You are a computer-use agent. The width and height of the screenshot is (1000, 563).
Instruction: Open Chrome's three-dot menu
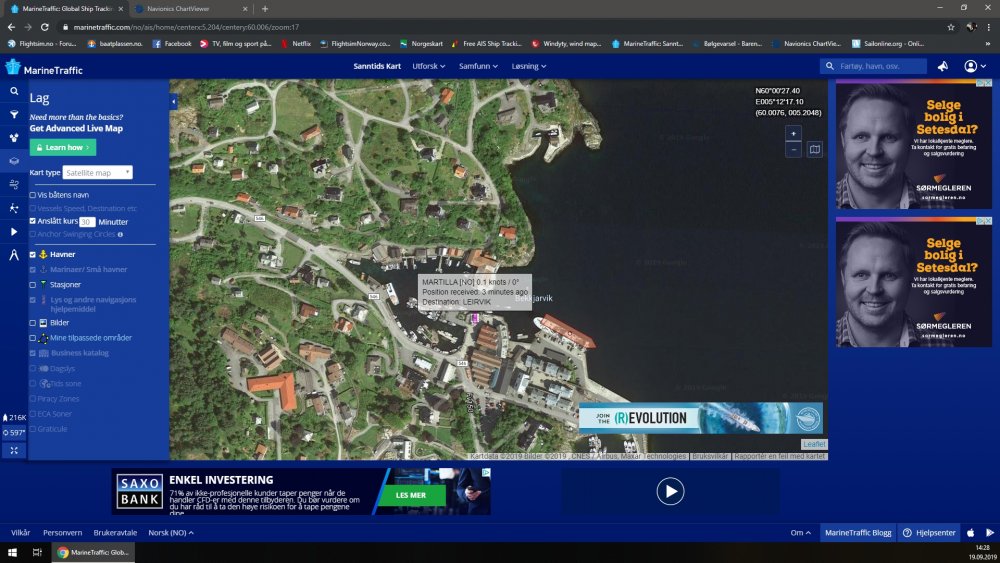(989, 27)
